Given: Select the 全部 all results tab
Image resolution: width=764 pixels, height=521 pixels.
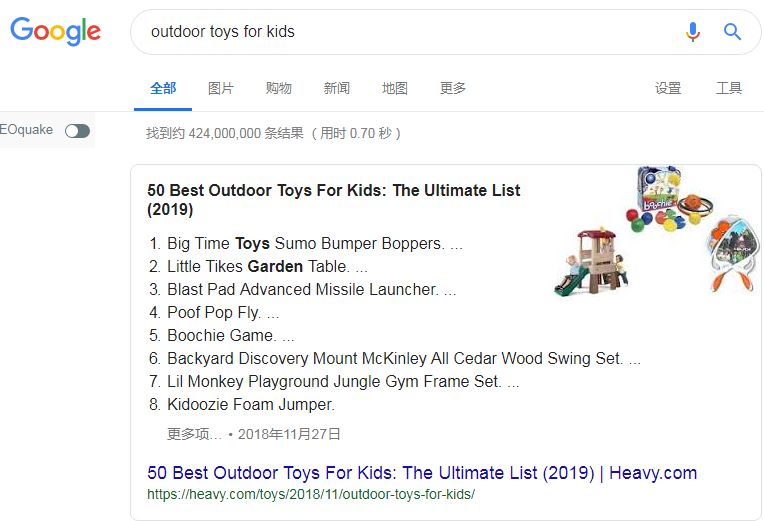Looking at the screenshot, I should click(x=163, y=88).
